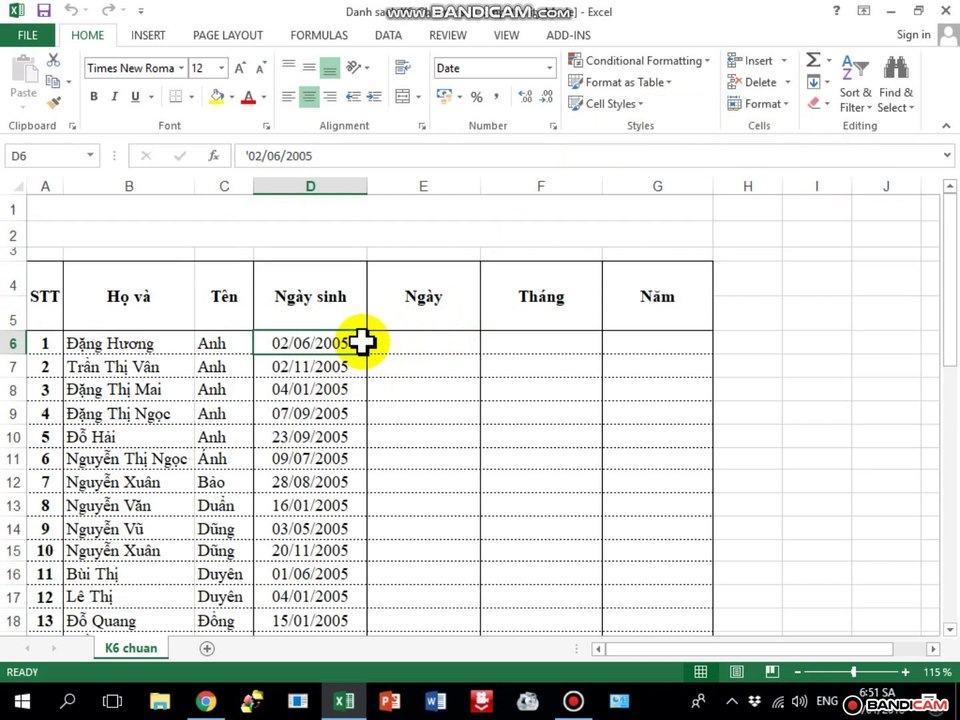Click the Top Align icon
The width and height of the screenshot is (960, 720).
288,65
